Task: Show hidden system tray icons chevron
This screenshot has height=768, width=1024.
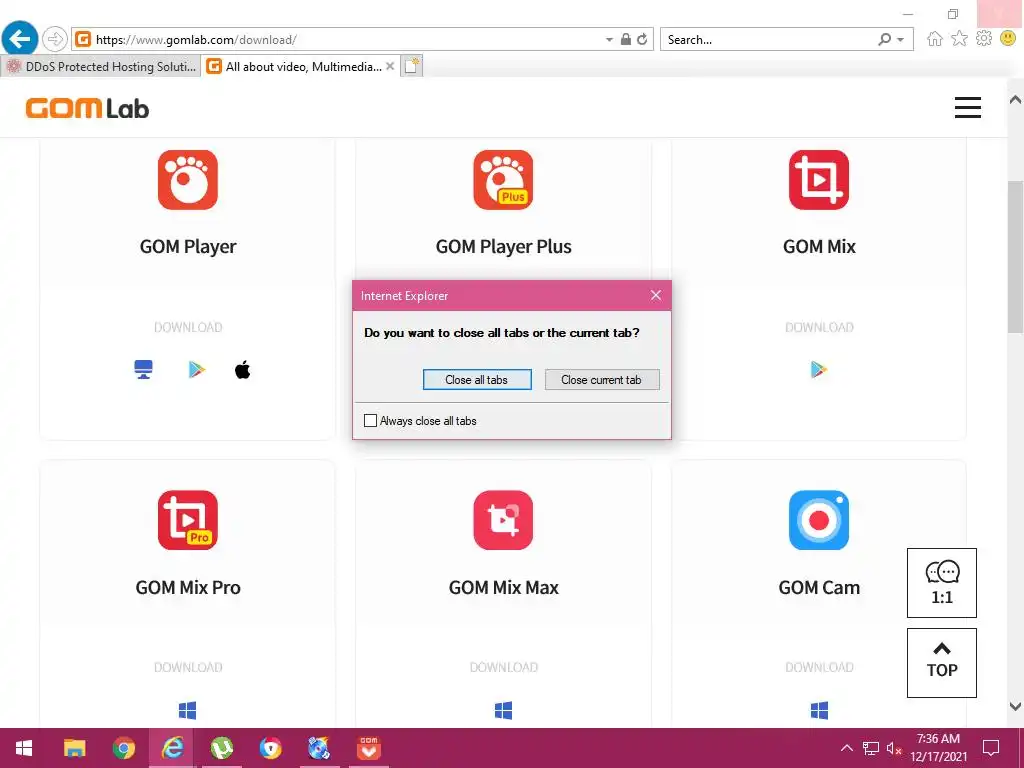Action: [x=846, y=748]
